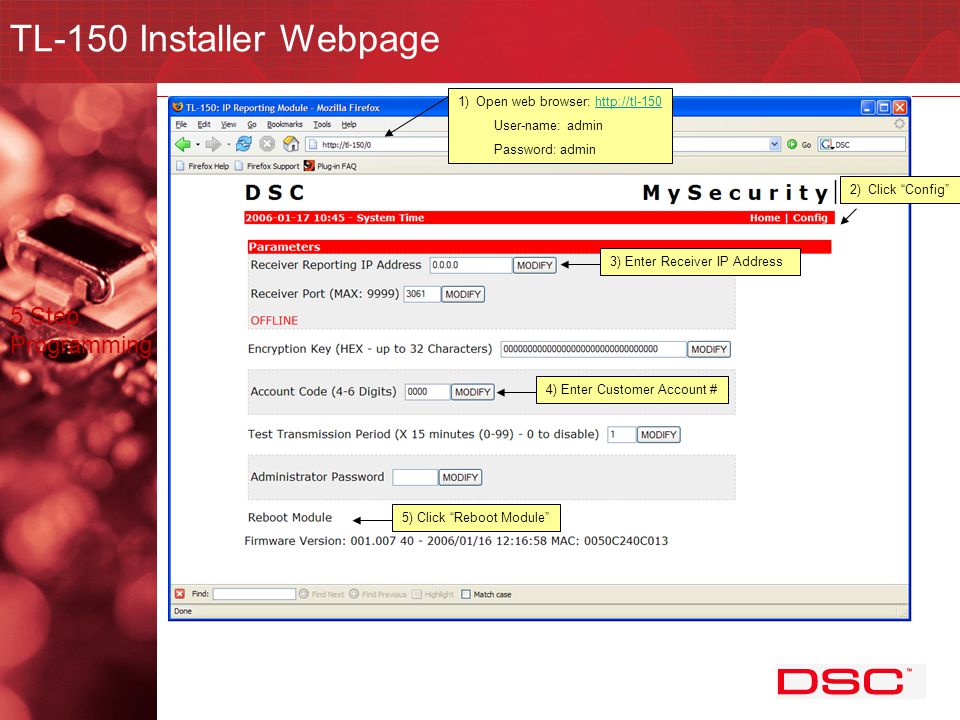Open the Firefox Help bookmark
Viewport: 960px width, 720px height.
[x=203, y=166]
